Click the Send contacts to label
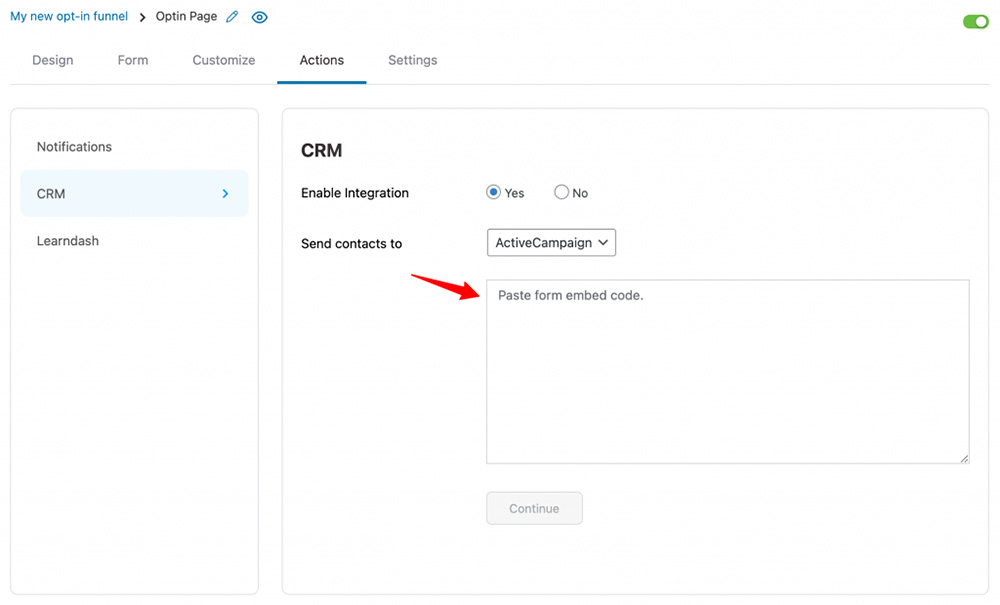The image size is (1000, 605). coord(351,244)
